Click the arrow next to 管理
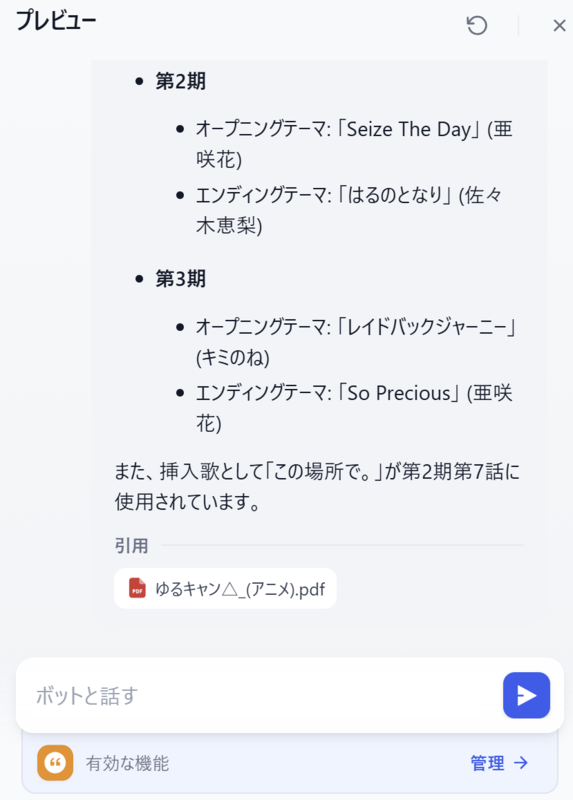Viewport: 573px width, 800px height. pos(521,763)
